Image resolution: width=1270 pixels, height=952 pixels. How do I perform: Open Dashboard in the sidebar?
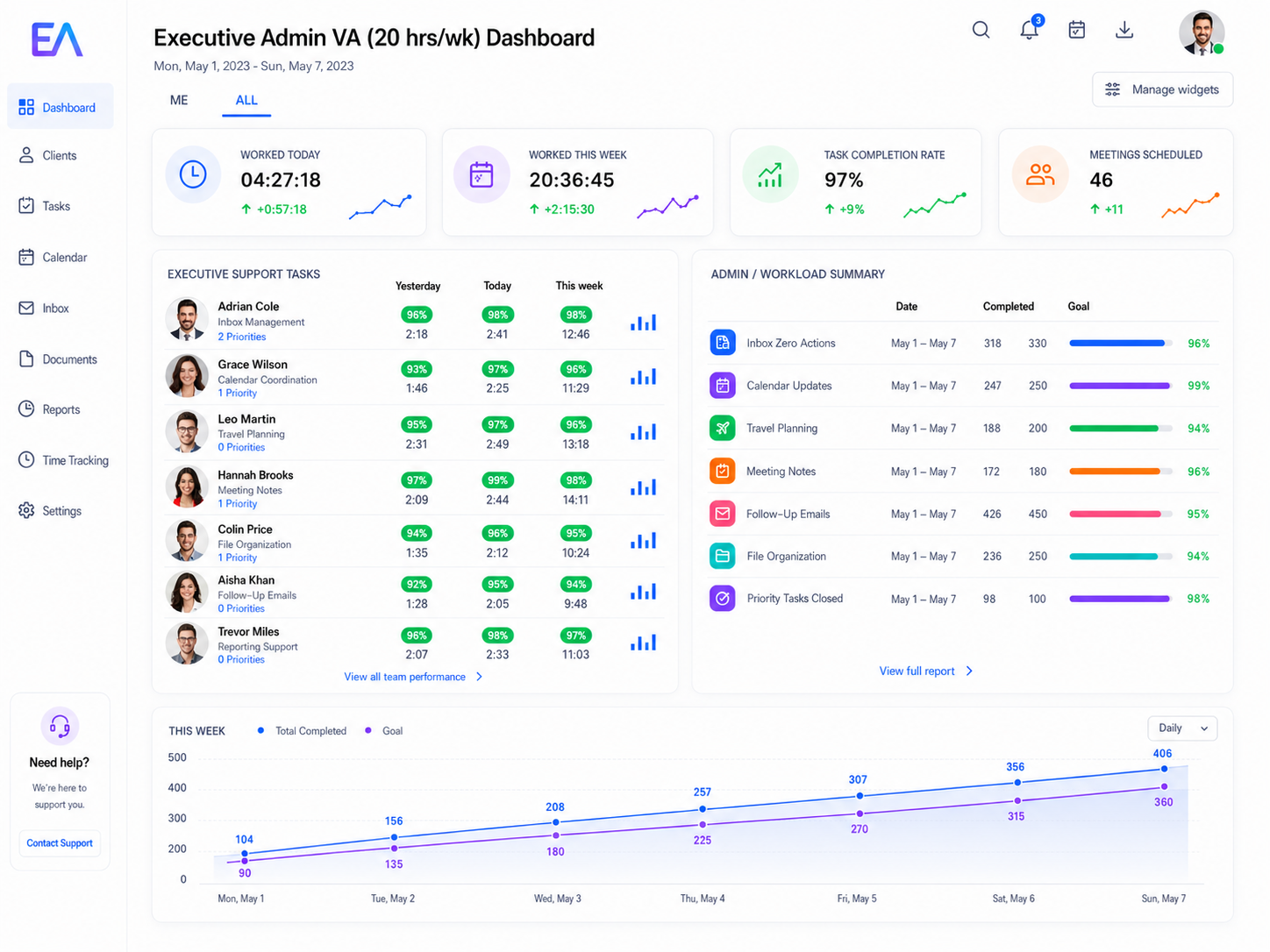(61, 107)
